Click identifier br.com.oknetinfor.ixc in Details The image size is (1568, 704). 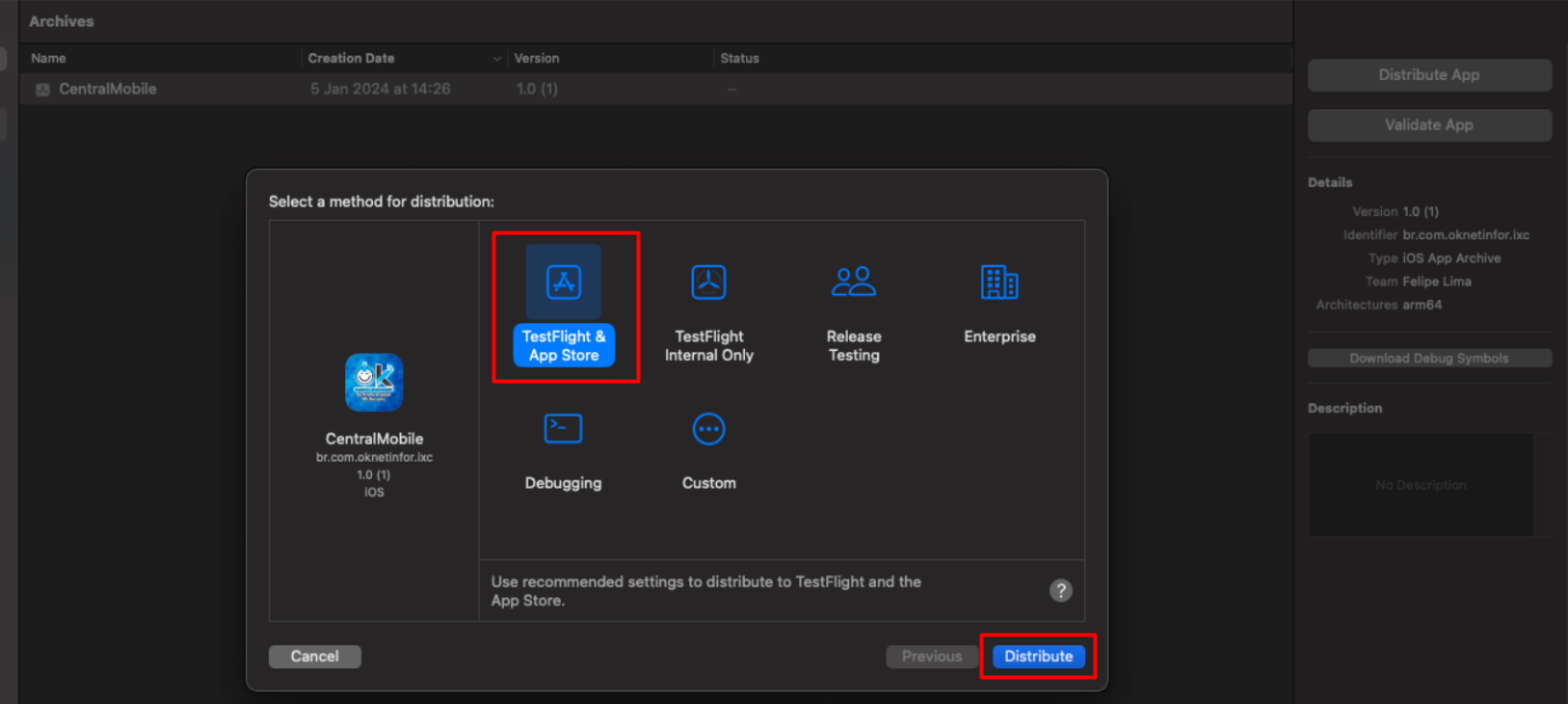click(x=1466, y=235)
